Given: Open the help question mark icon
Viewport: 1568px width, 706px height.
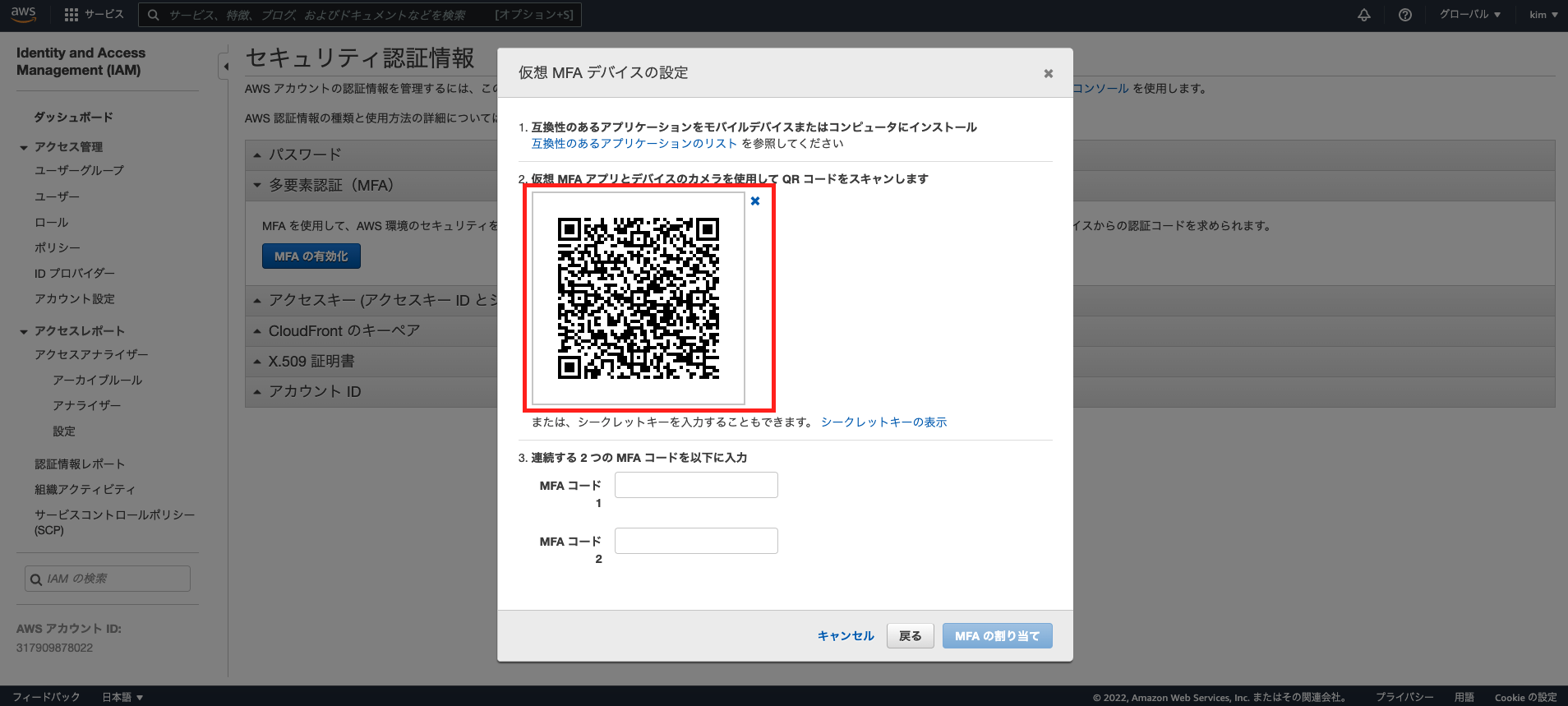Looking at the screenshot, I should click(1405, 15).
